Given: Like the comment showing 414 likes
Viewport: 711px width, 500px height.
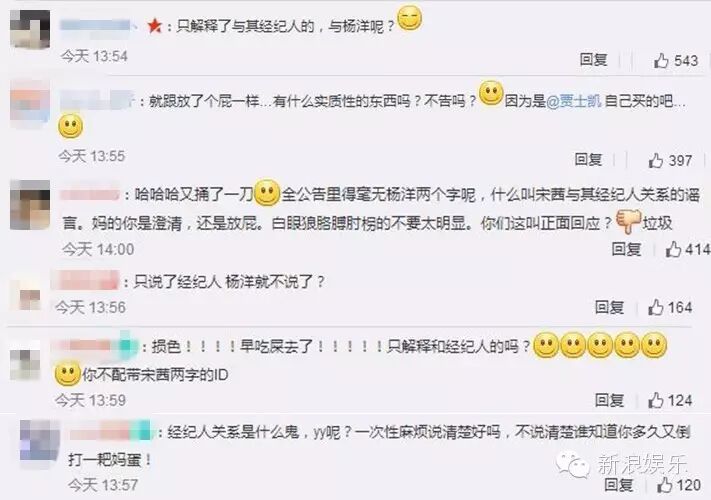Looking at the screenshot, I should (673, 249).
